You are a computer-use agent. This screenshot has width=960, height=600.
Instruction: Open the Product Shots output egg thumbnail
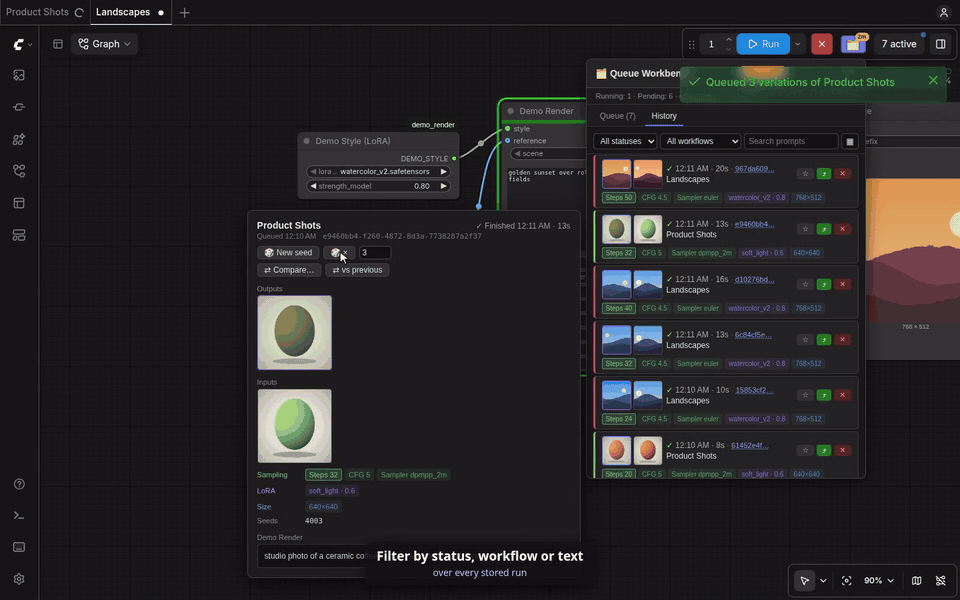(294, 333)
